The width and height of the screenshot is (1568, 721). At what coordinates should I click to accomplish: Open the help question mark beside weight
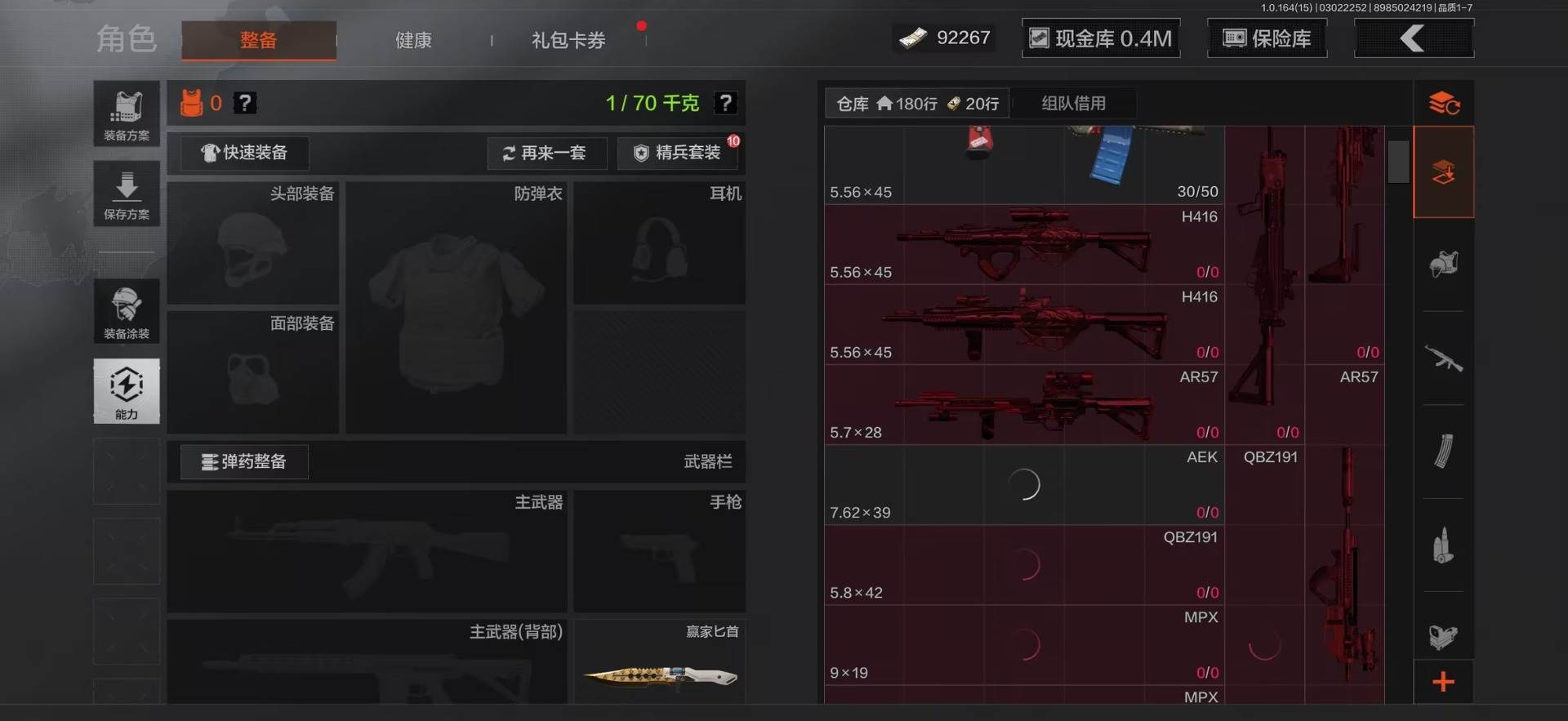[725, 103]
